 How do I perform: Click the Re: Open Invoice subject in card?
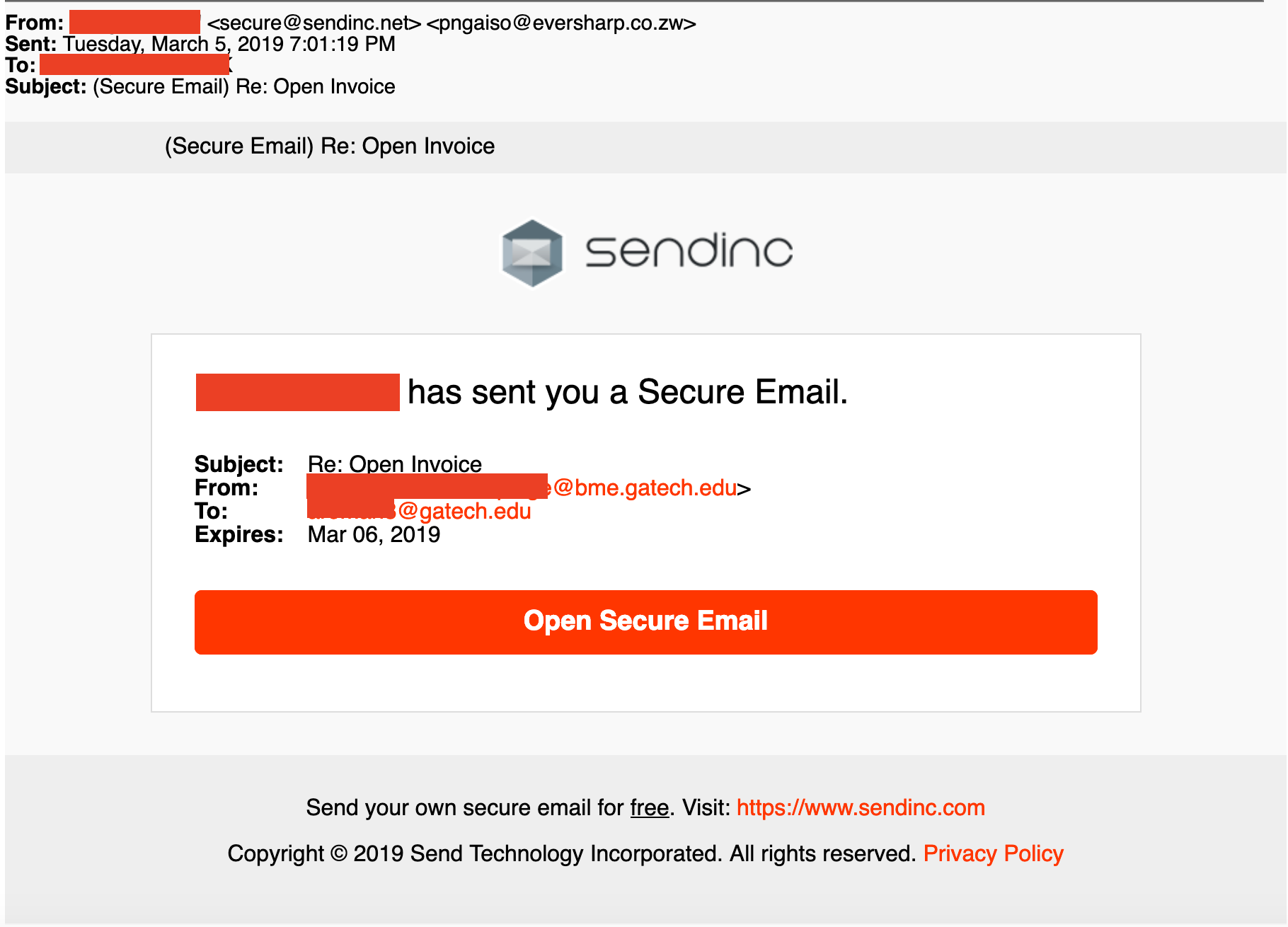point(394,464)
